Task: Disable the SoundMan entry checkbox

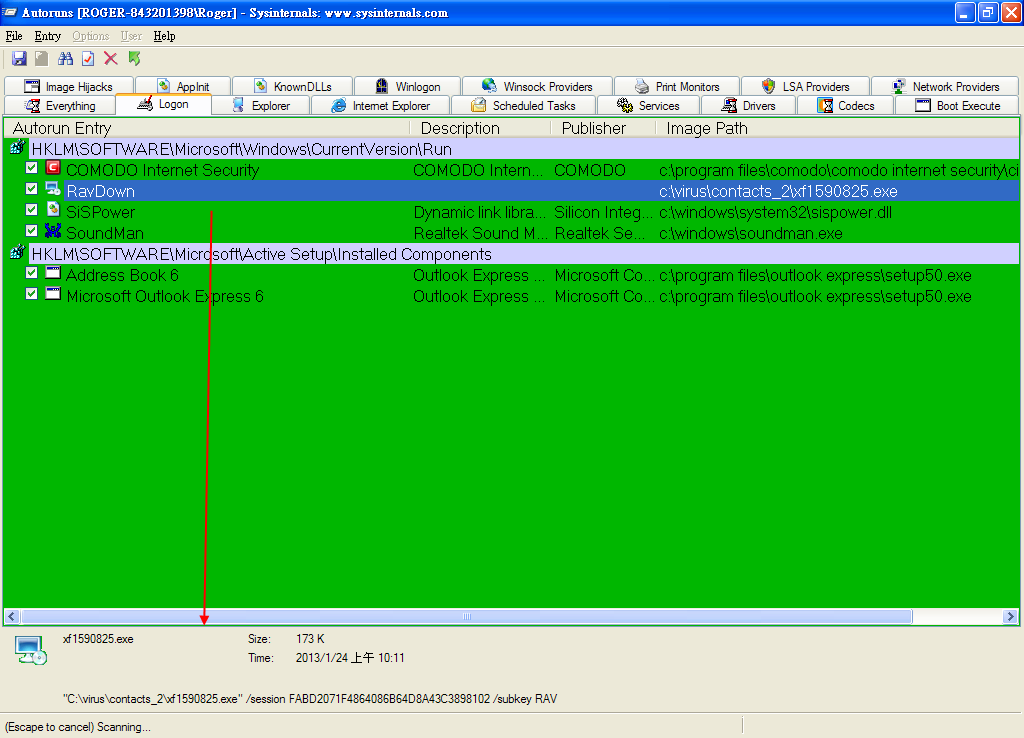Action: pyautogui.click(x=31, y=231)
